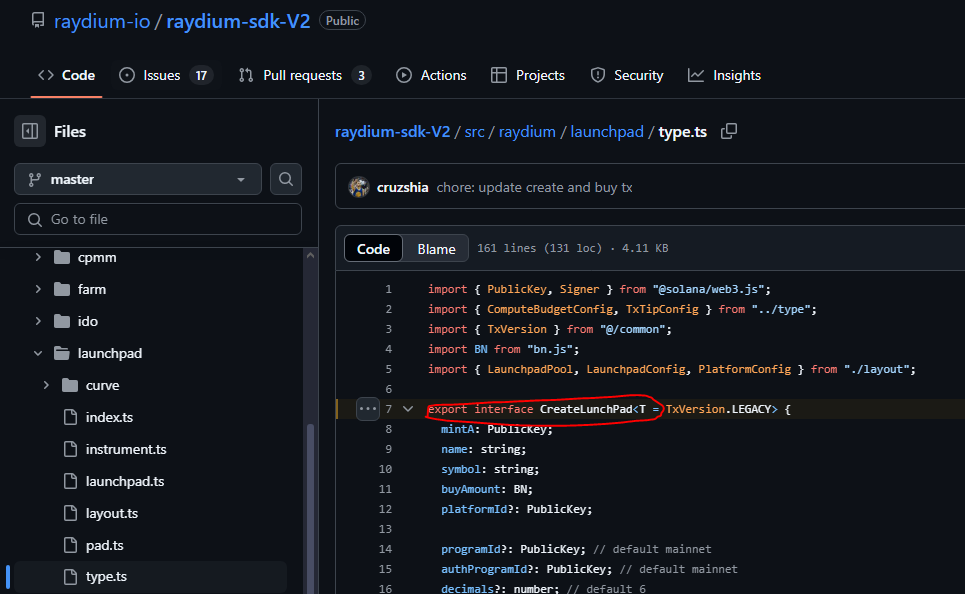965x594 pixels.
Task: Open the Security tab
Action: pyautogui.click(x=627, y=75)
